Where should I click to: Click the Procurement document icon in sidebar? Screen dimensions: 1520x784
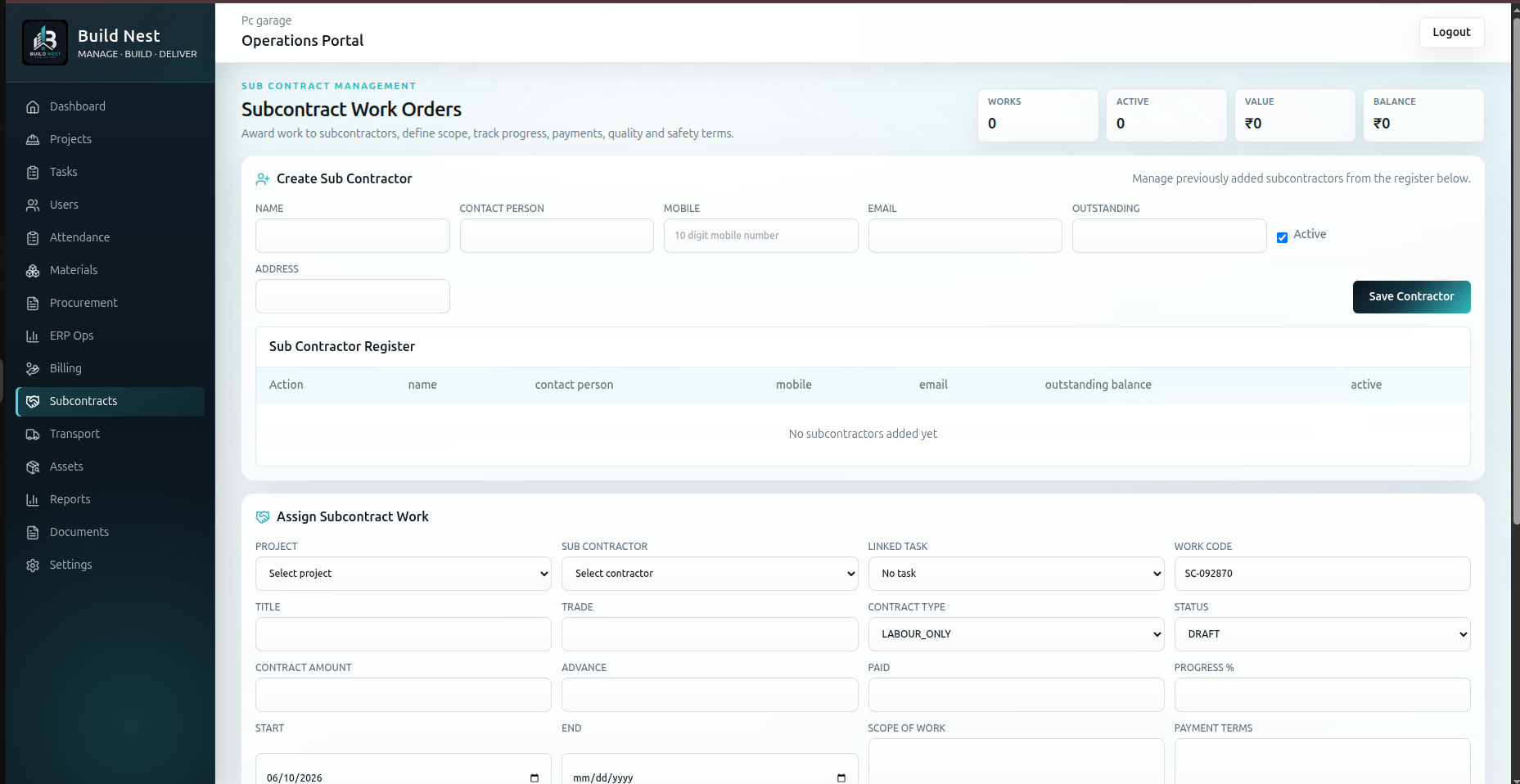33,303
